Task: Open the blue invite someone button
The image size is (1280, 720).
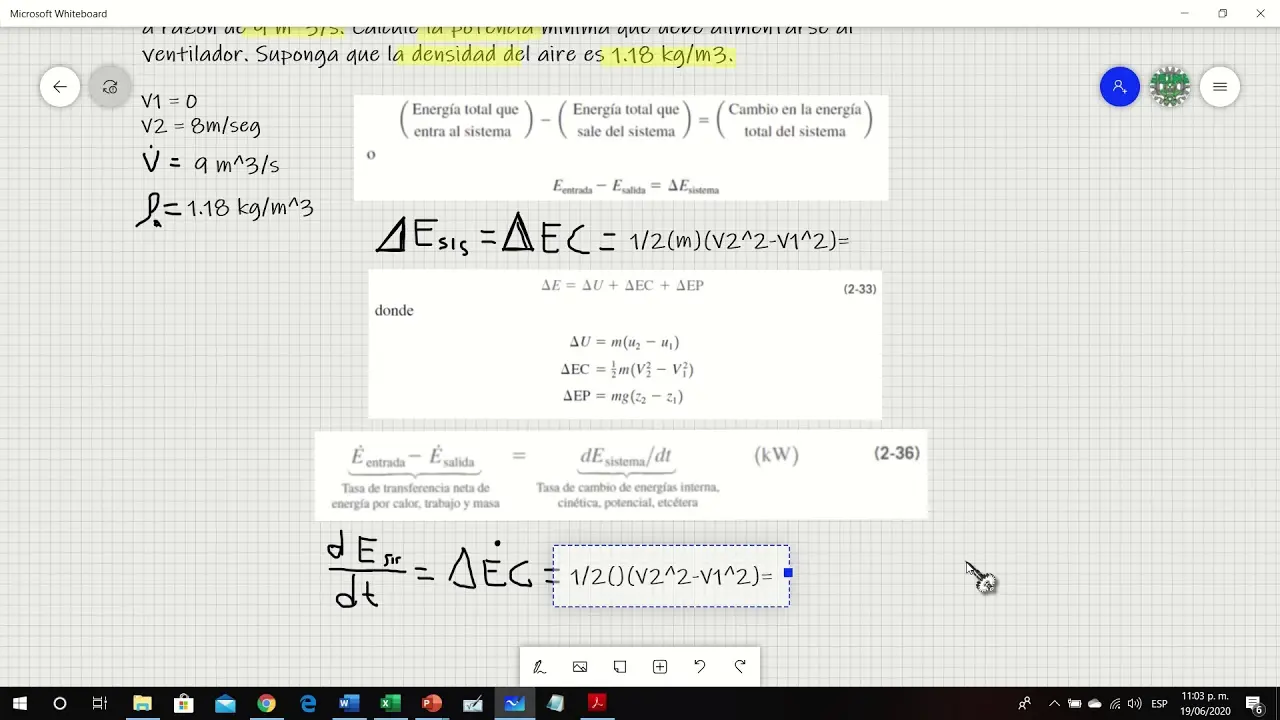Action: pyautogui.click(x=1120, y=87)
